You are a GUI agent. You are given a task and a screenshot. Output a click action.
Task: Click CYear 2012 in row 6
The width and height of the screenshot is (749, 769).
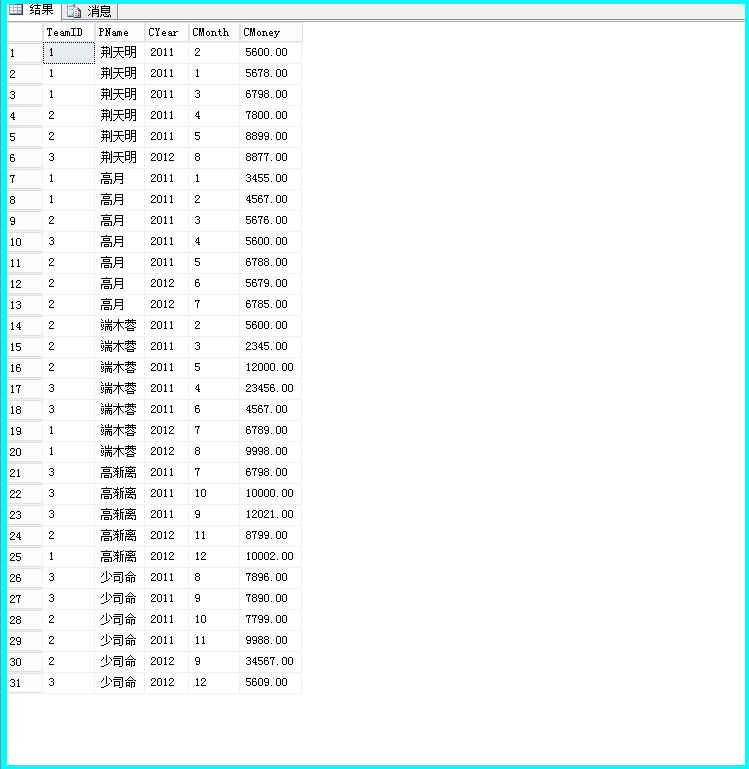[x=162, y=157]
